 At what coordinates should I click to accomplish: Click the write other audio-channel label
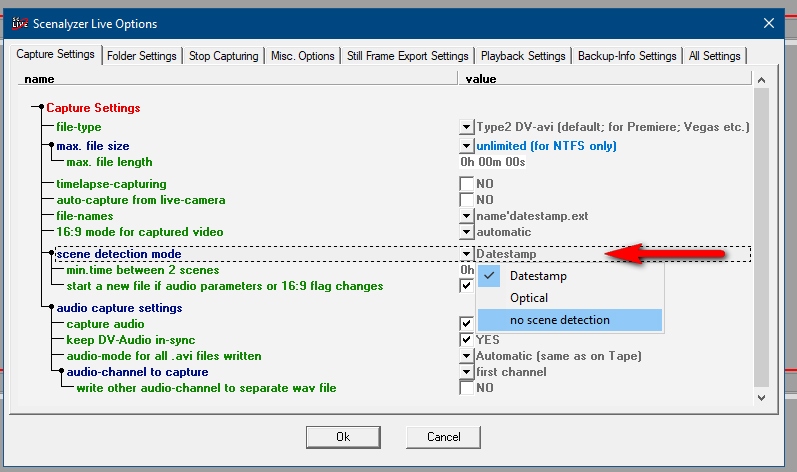pos(206,388)
